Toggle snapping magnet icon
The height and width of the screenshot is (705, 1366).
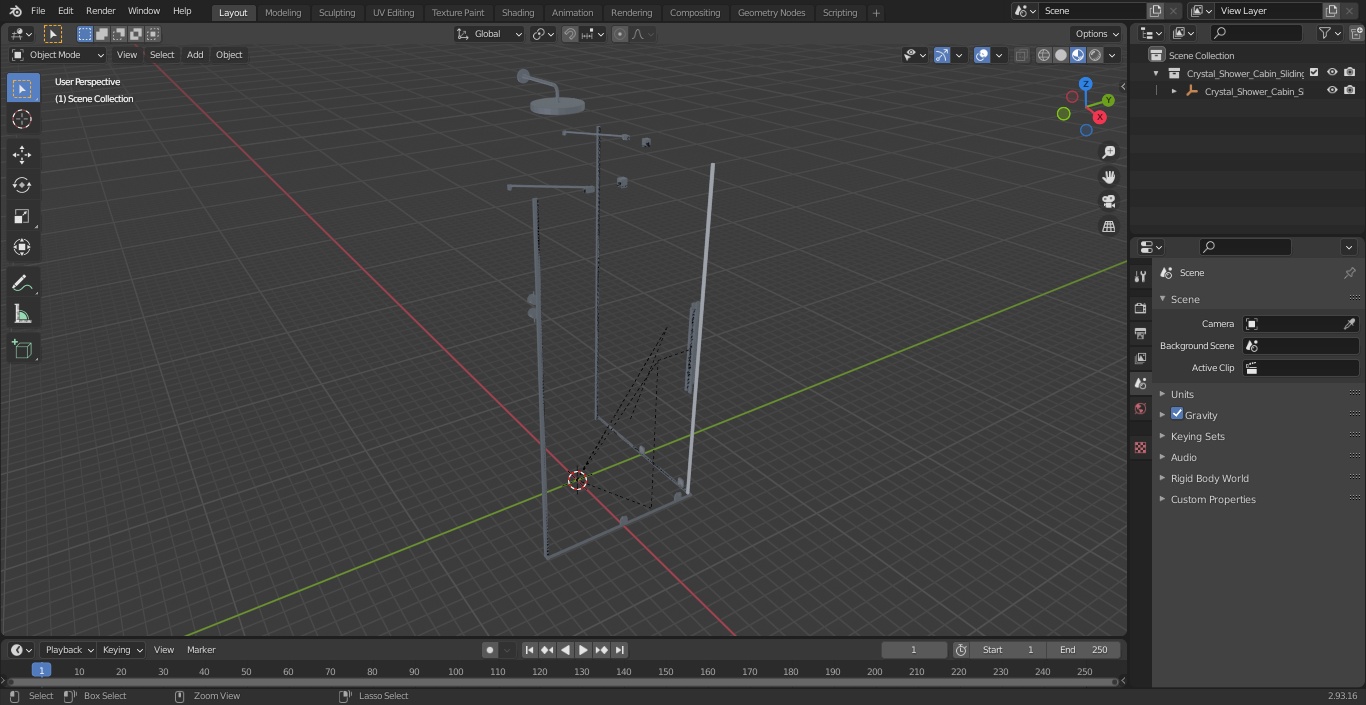coord(570,34)
